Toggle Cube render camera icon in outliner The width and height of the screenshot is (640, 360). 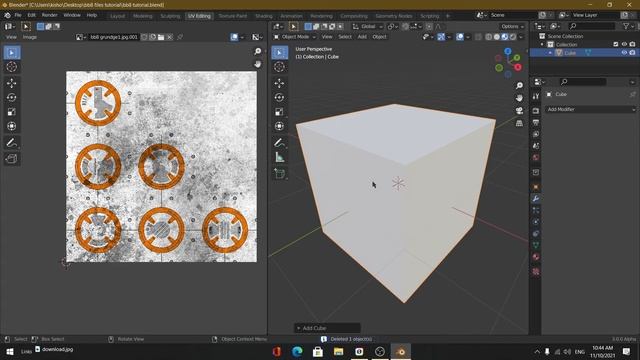point(632,53)
